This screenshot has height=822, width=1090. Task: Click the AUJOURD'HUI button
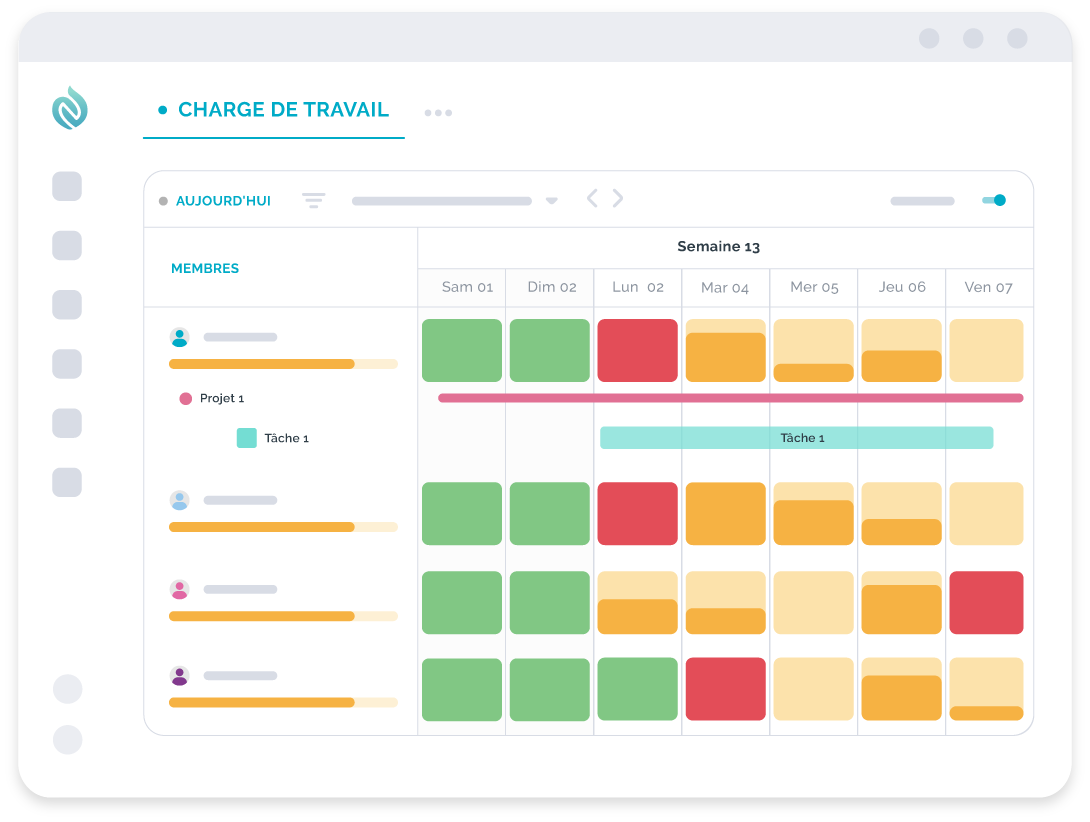(x=222, y=201)
